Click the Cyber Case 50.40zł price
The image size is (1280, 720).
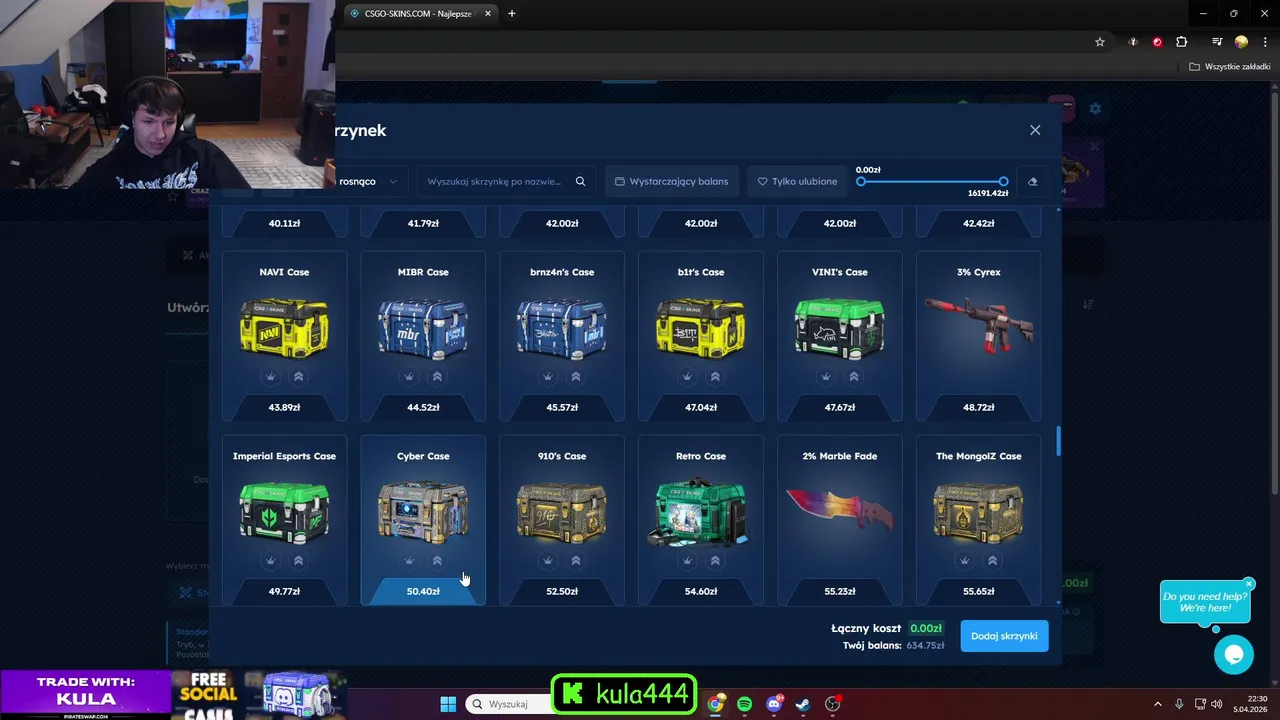[423, 592]
